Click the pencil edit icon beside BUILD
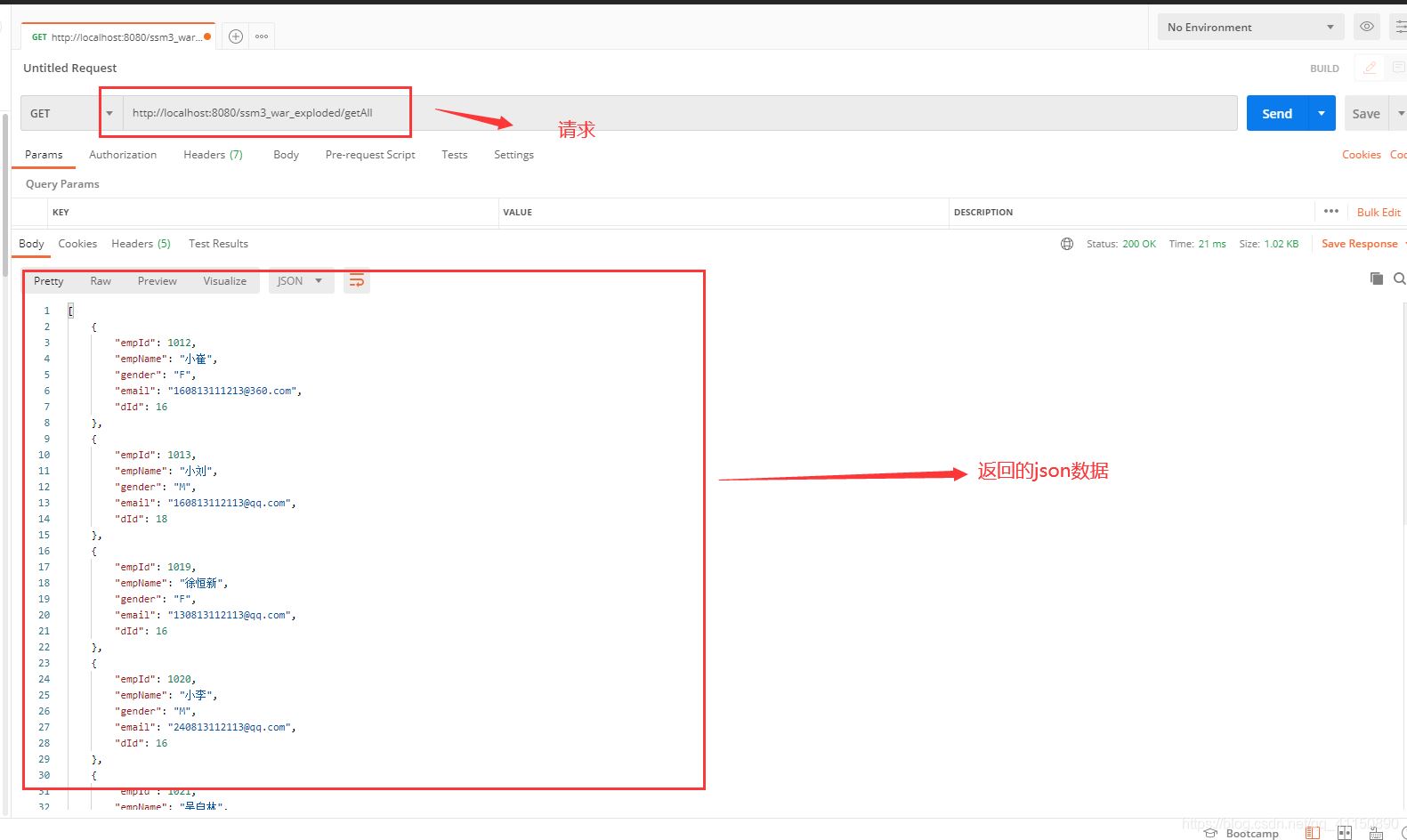The image size is (1407, 840). pos(1371,68)
